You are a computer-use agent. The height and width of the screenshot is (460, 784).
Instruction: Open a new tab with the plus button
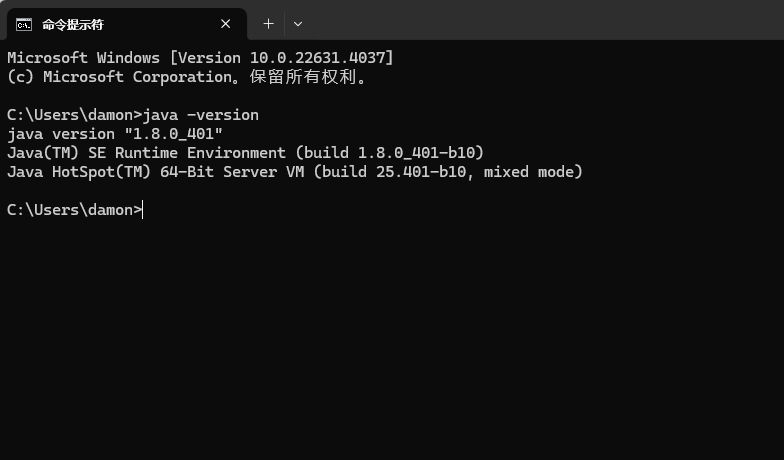tap(268, 24)
